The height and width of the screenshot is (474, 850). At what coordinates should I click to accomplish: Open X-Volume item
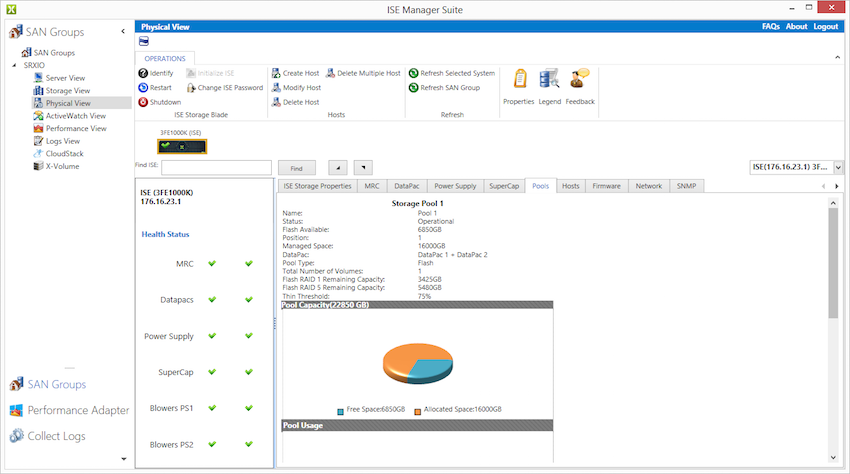56,166
